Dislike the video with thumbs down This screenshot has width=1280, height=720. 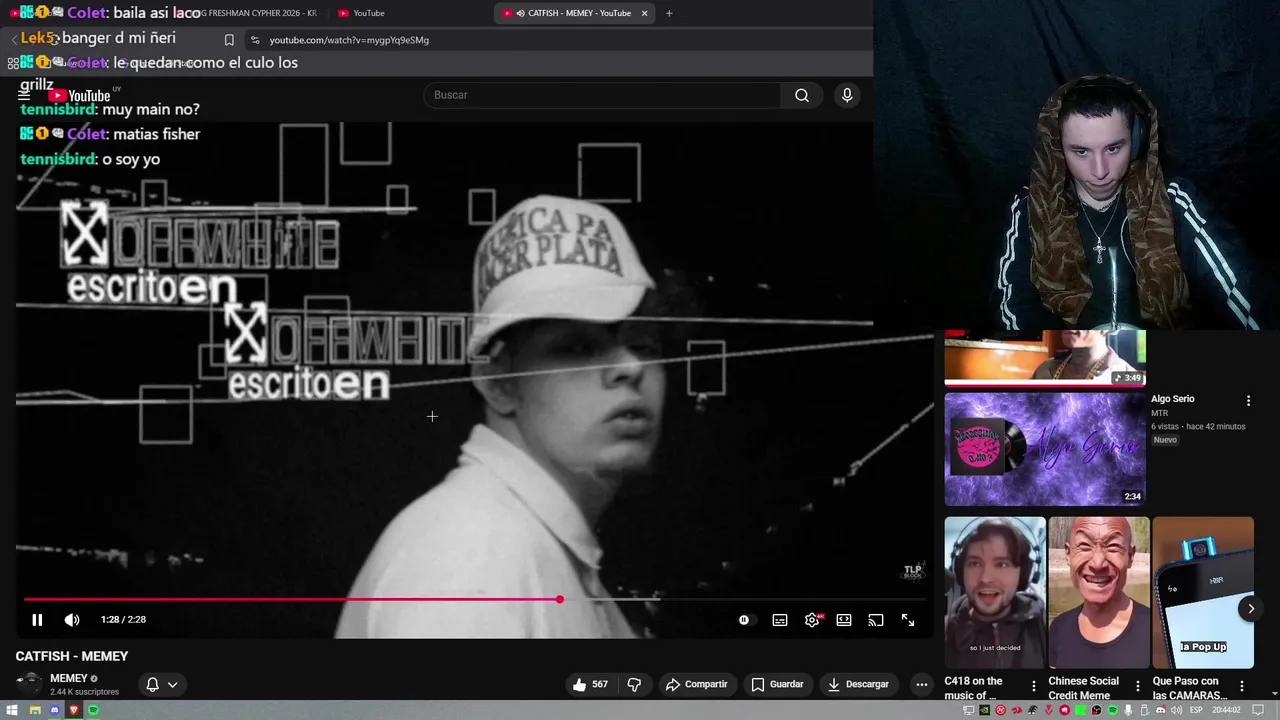(634, 684)
